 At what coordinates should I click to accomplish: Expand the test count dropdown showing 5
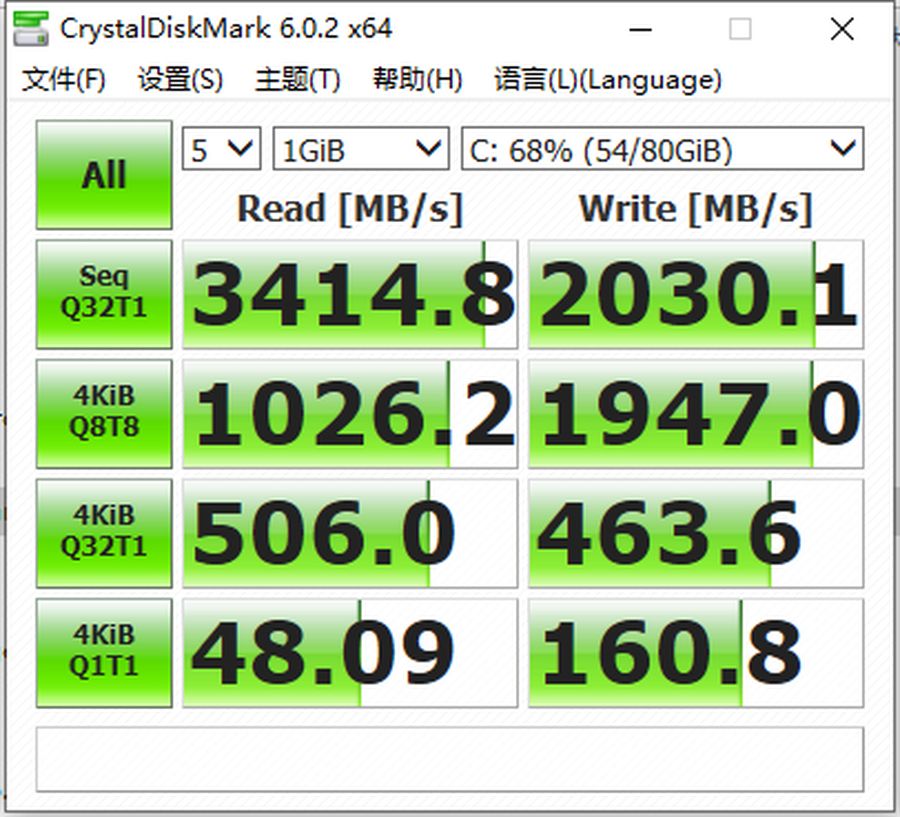coord(222,149)
